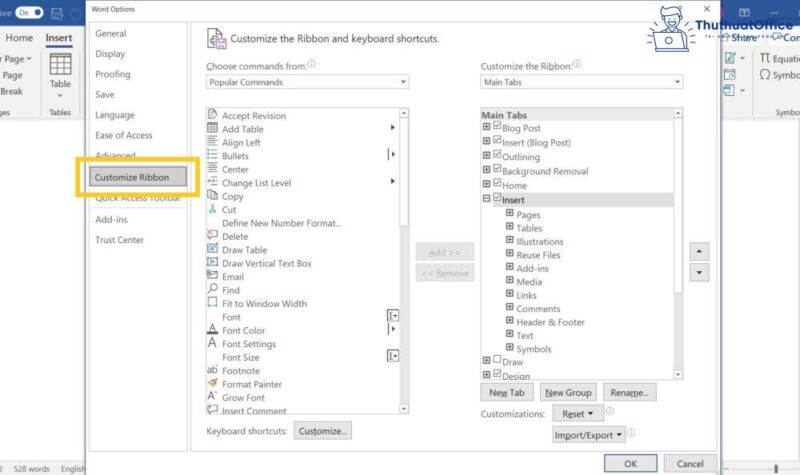Screen dimensions: 800x475
Task: Expand the Illustrations group in Insert
Action: click(510, 241)
